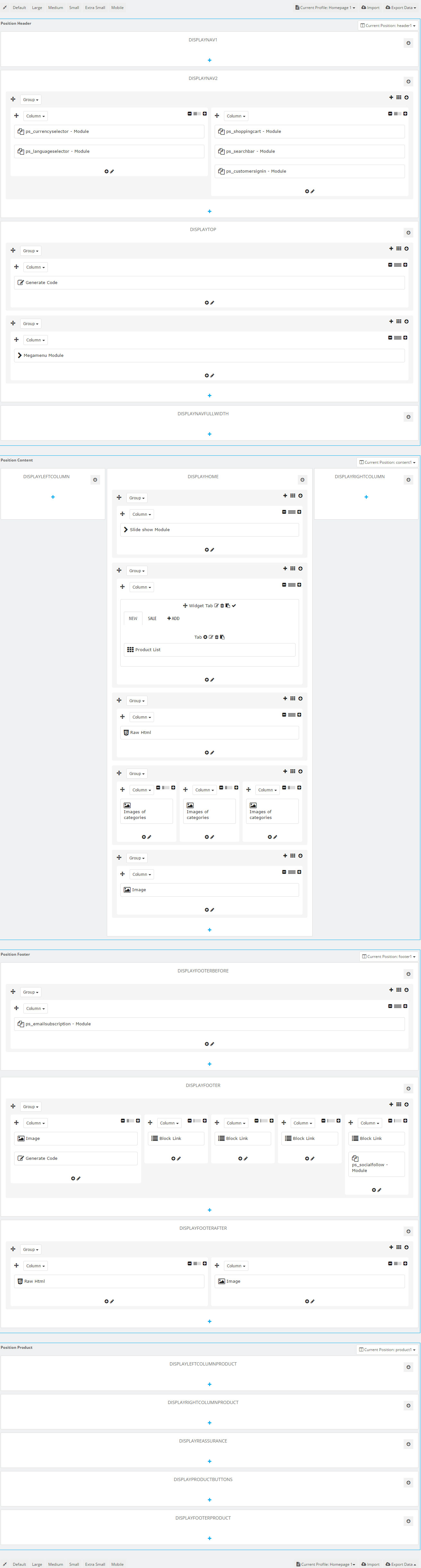Open Current Profile: Homepage 1 dropdown at top
Viewport: 421px width, 1568px height.
click(x=325, y=8)
